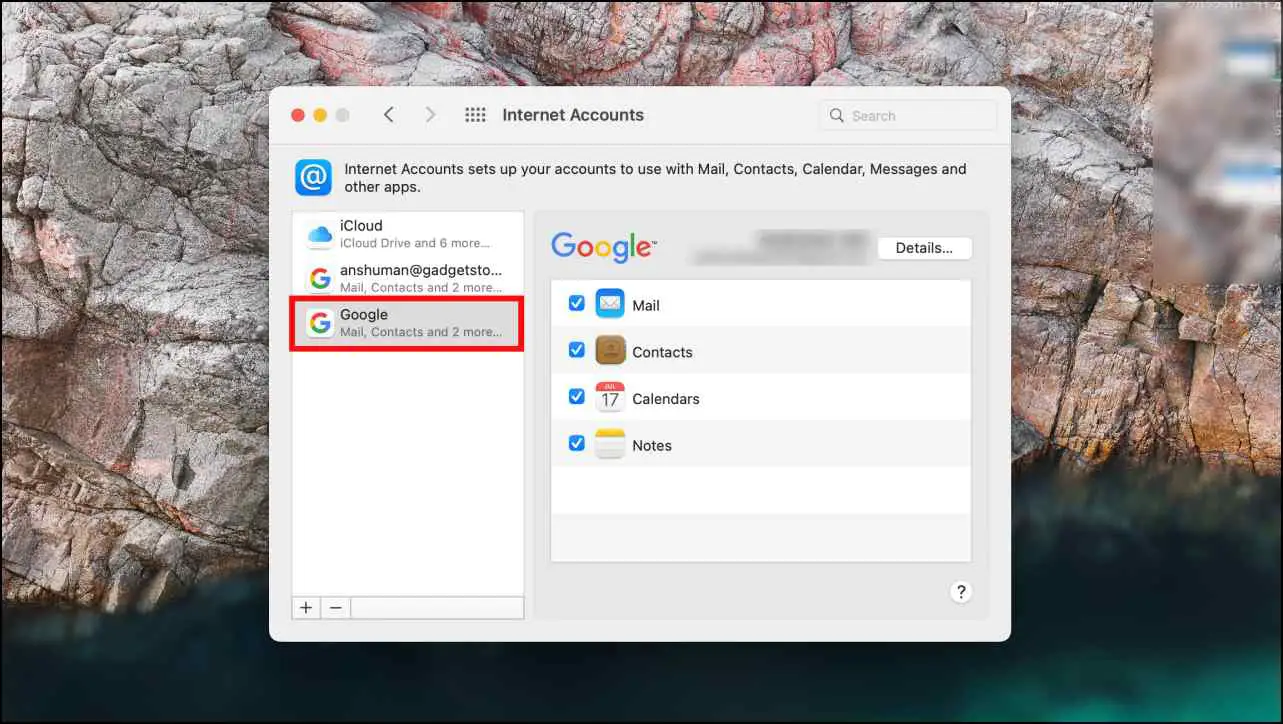This screenshot has height=724, width=1283.
Task: Click the Notes app icon
Action: point(610,444)
